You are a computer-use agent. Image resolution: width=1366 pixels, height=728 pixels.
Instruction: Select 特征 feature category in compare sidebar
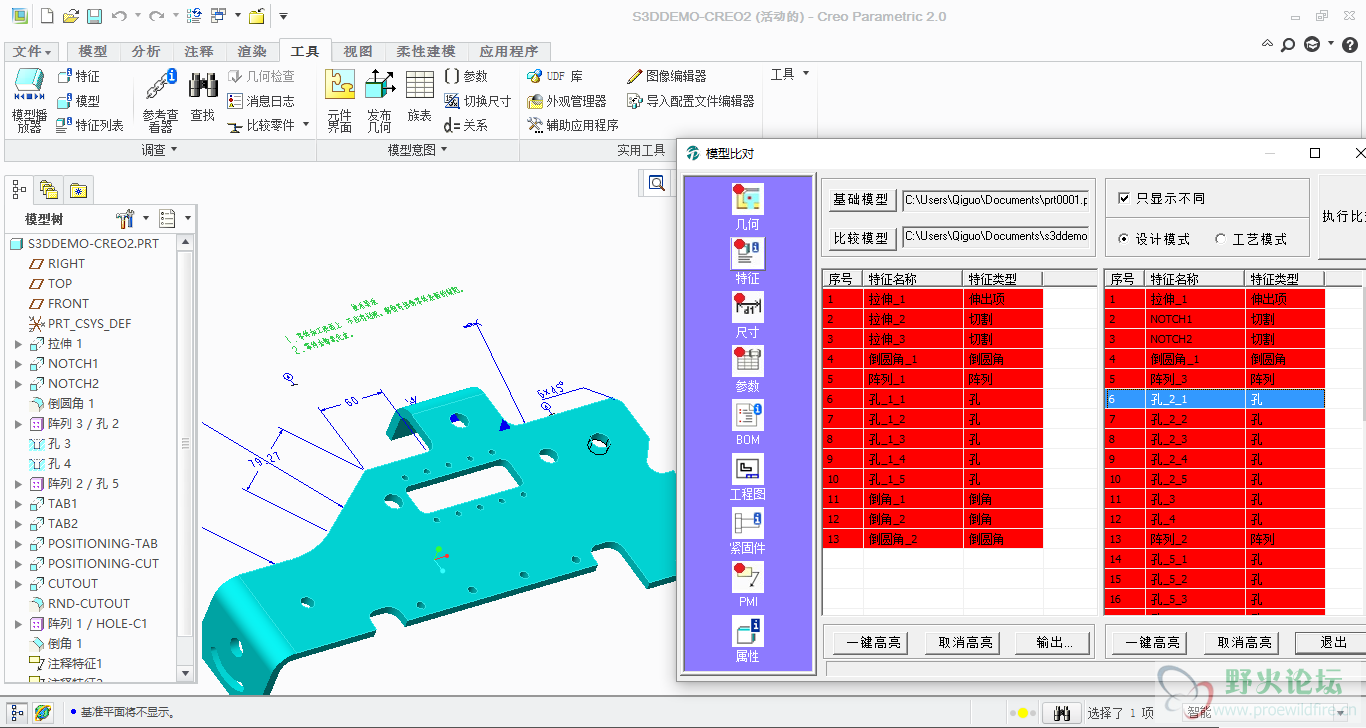[747, 261]
